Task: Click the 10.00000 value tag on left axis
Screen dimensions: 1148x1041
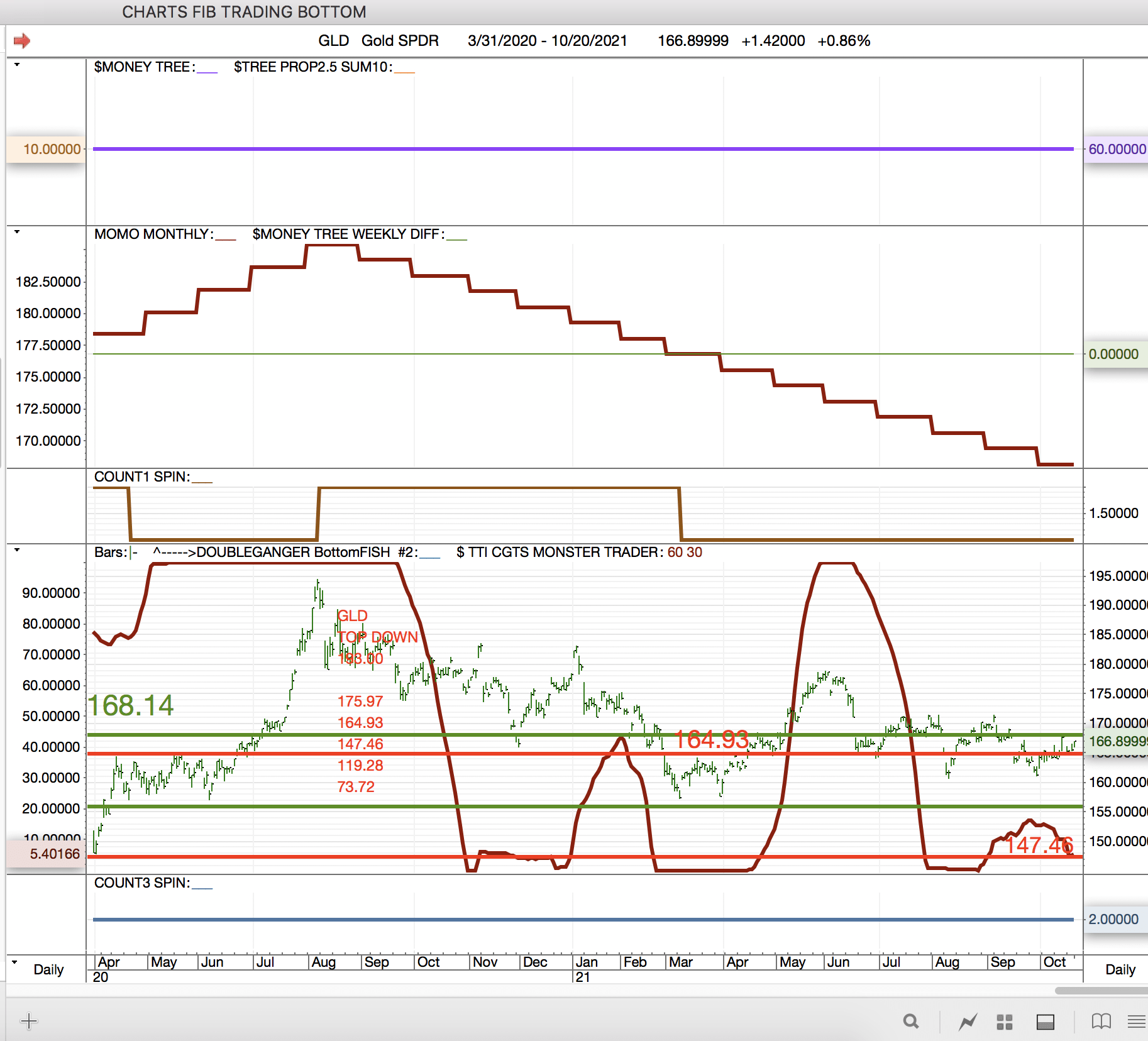Action: pos(47,150)
